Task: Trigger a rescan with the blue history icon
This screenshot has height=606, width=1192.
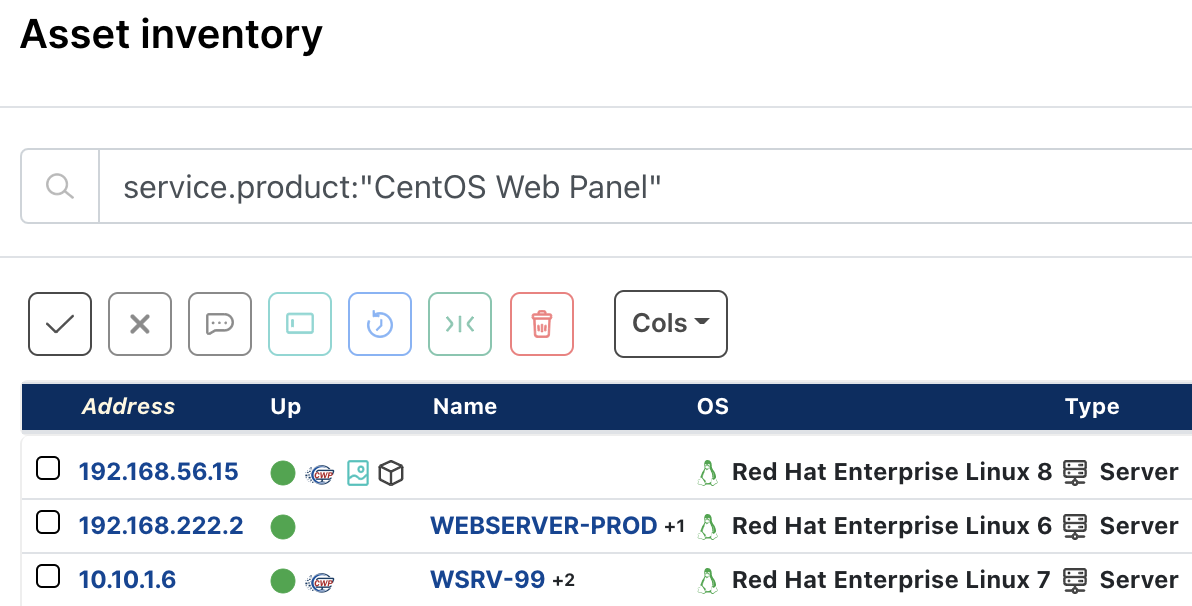Action: [x=380, y=323]
